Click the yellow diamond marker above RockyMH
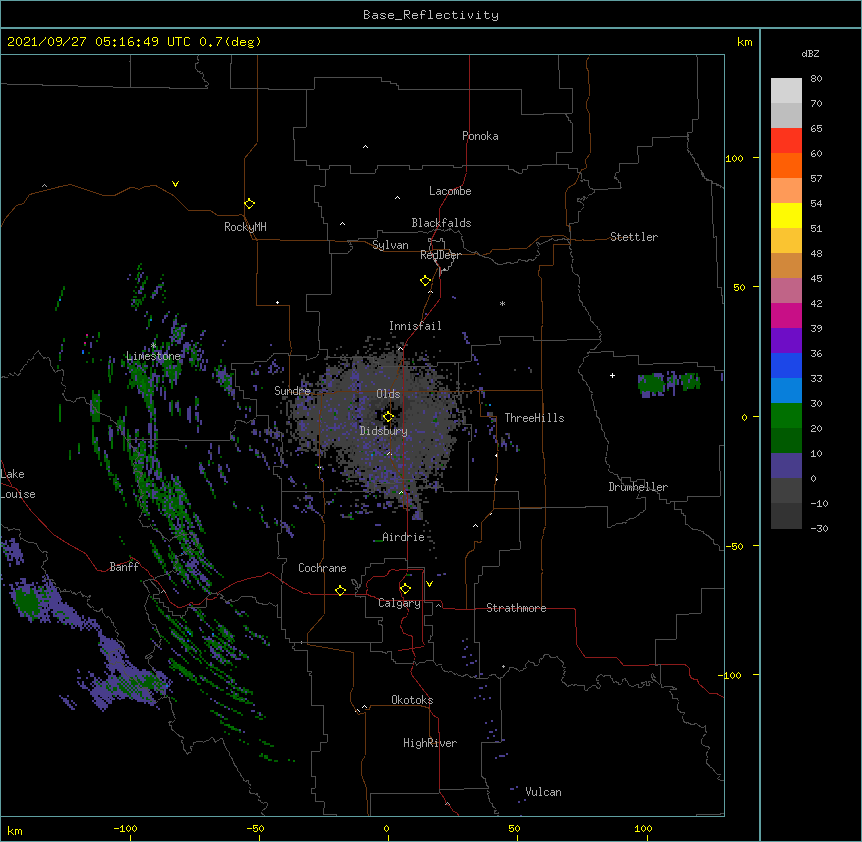The width and height of the screenshot is (862, 842). click(x=250, y=204)
